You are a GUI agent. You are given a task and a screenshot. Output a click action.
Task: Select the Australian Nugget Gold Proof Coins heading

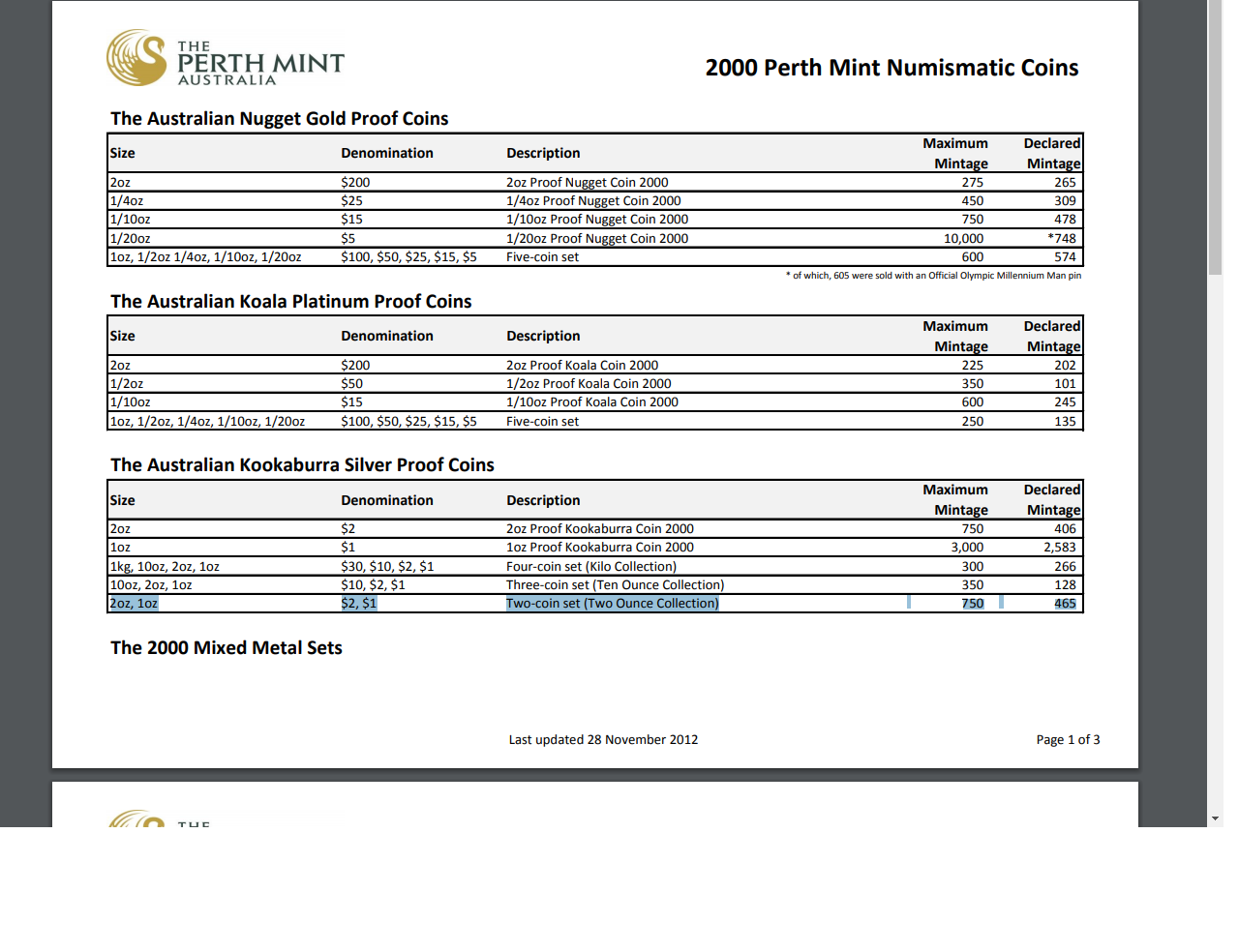(x=279, y=119)
